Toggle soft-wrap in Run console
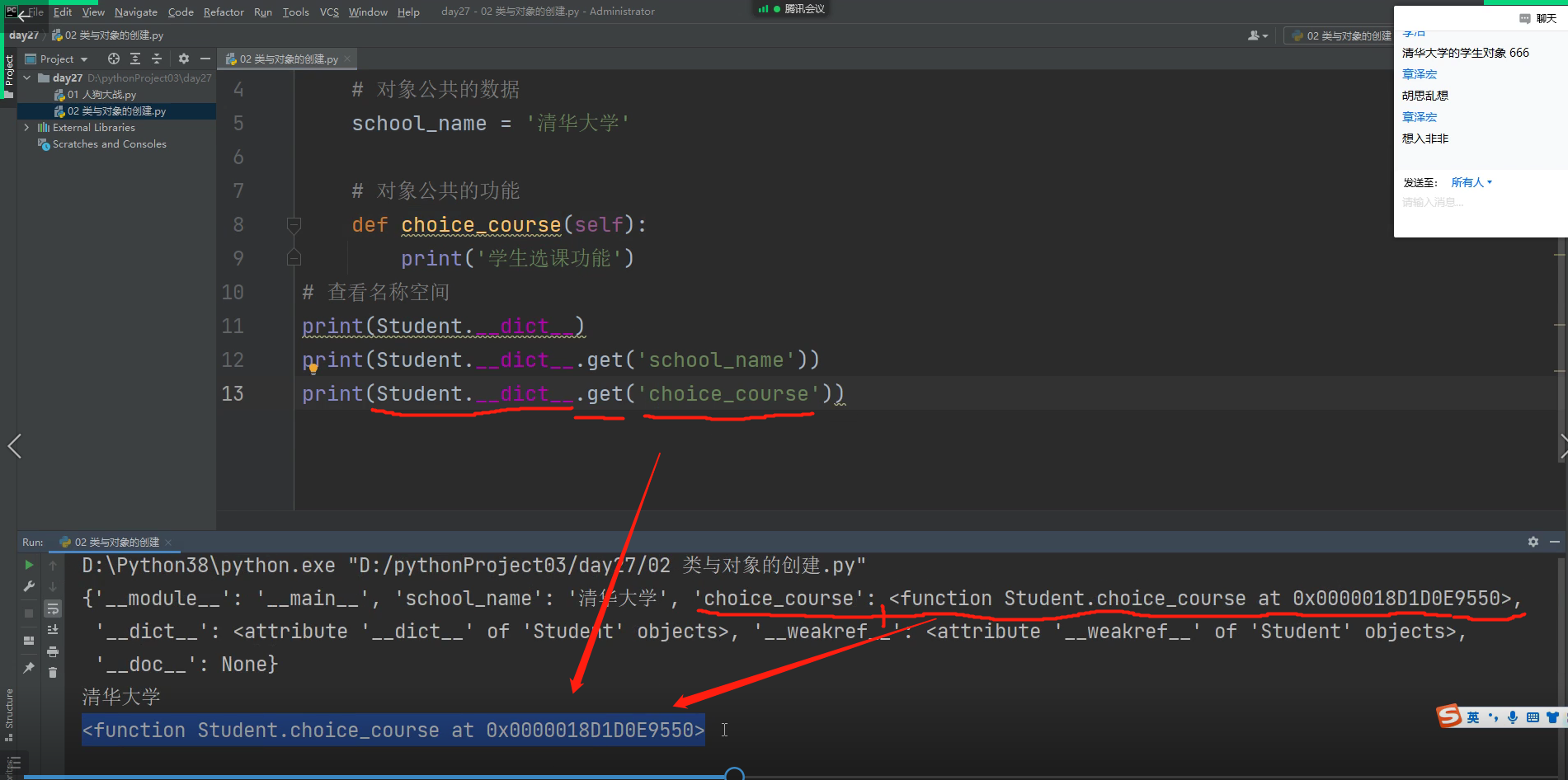 pos(53,608)
